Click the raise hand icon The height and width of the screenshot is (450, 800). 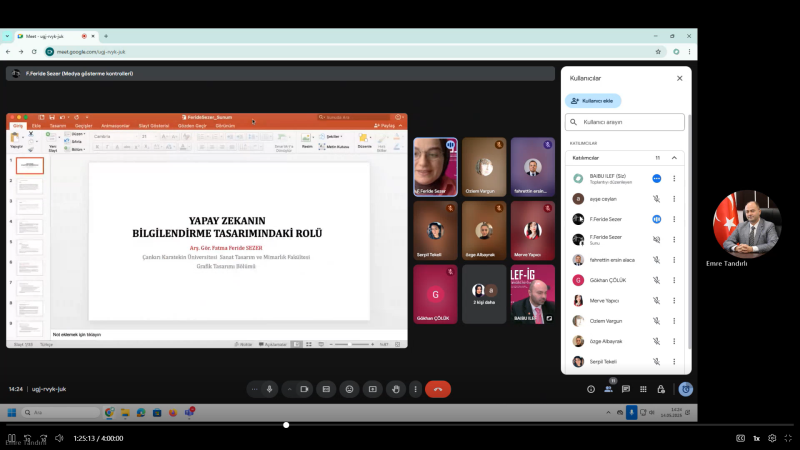(395, 389)
